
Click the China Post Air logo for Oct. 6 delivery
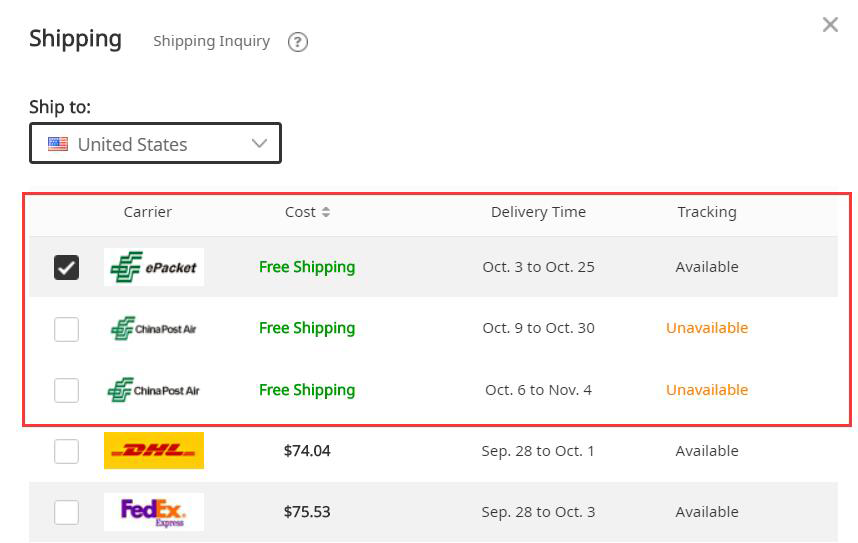coord(154,390)
